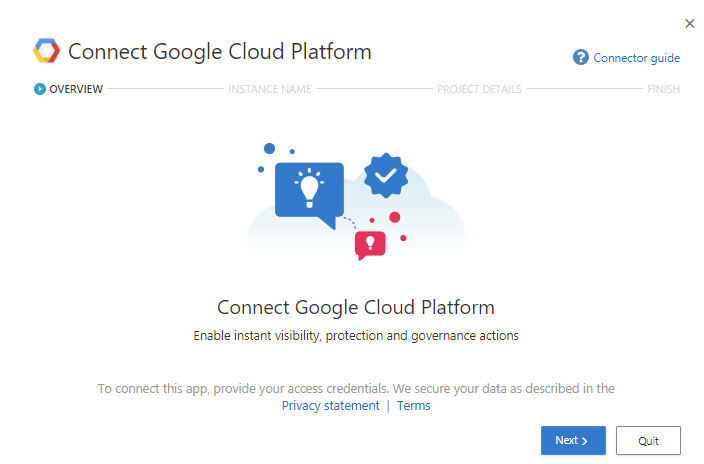Click the 'Enable instant visibility' subtitle text
The height and width of the screenshot is (464, 704).
(355, 336)
